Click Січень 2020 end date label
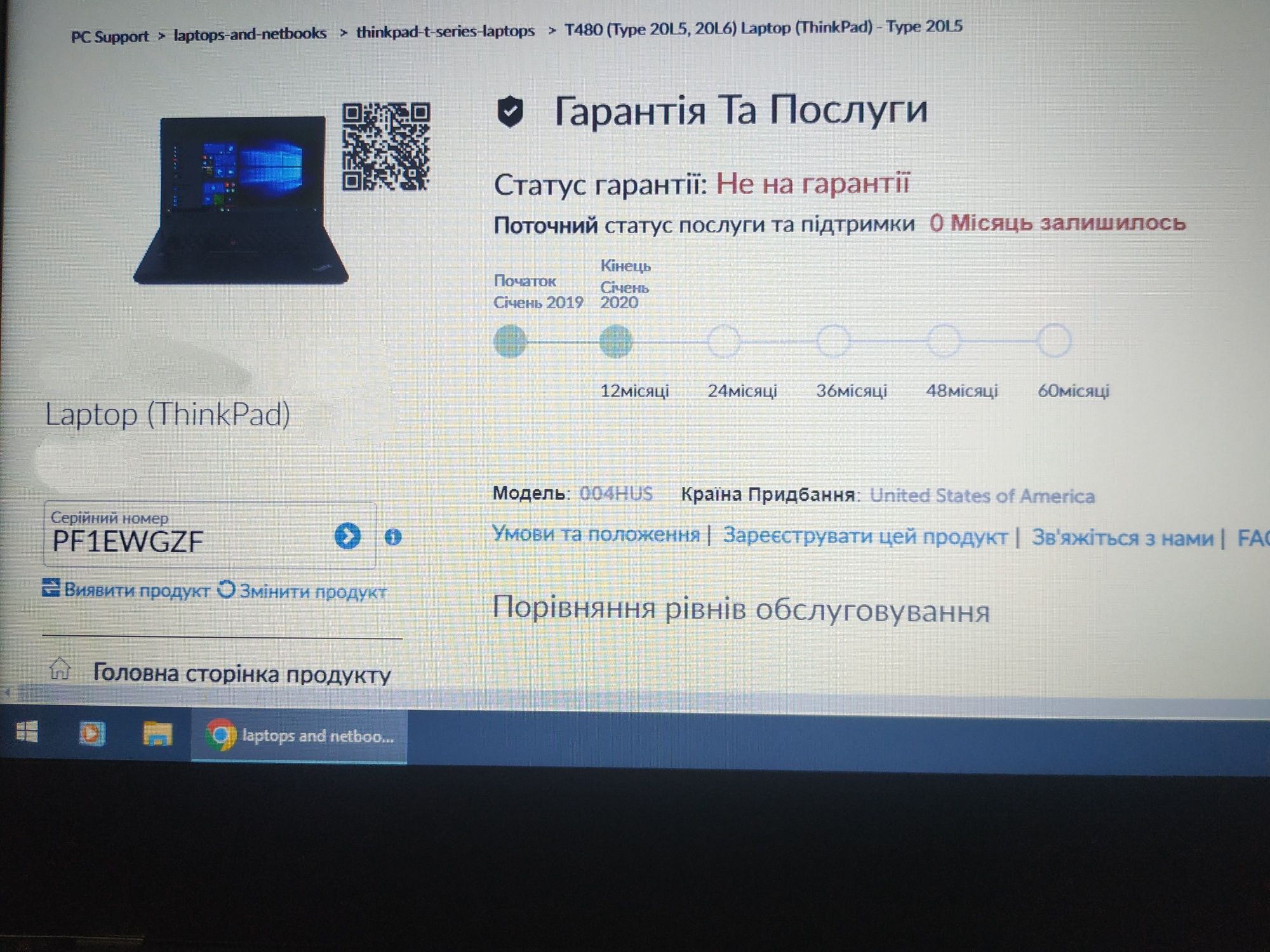1270x952 pixels. (625, 295)
